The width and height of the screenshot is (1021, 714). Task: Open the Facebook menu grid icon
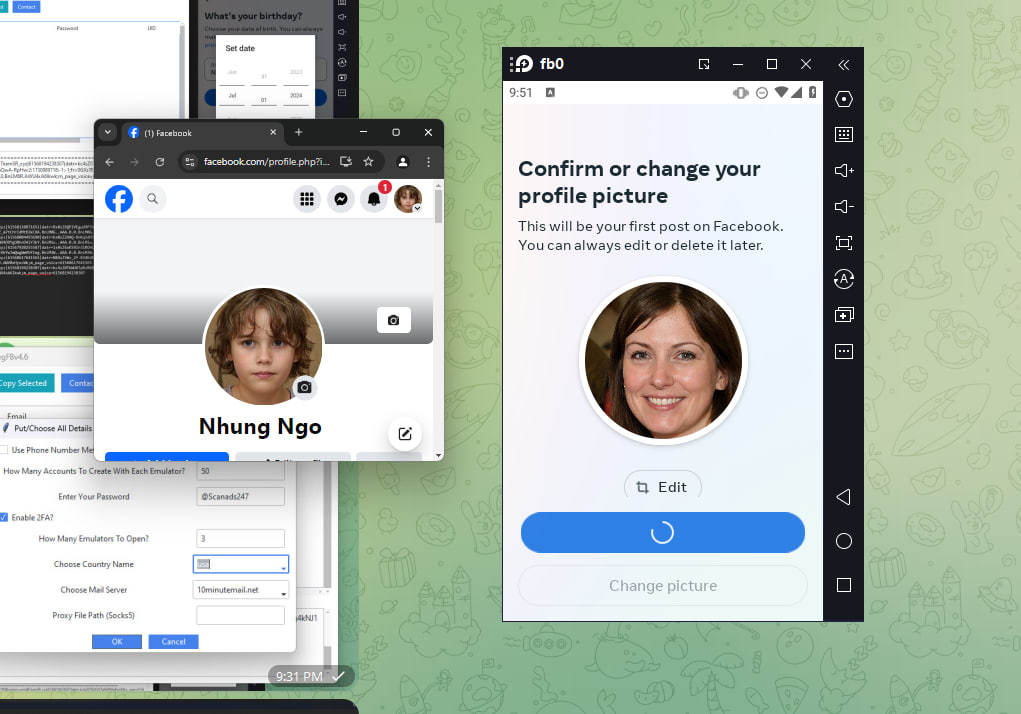tap(307, 199)
